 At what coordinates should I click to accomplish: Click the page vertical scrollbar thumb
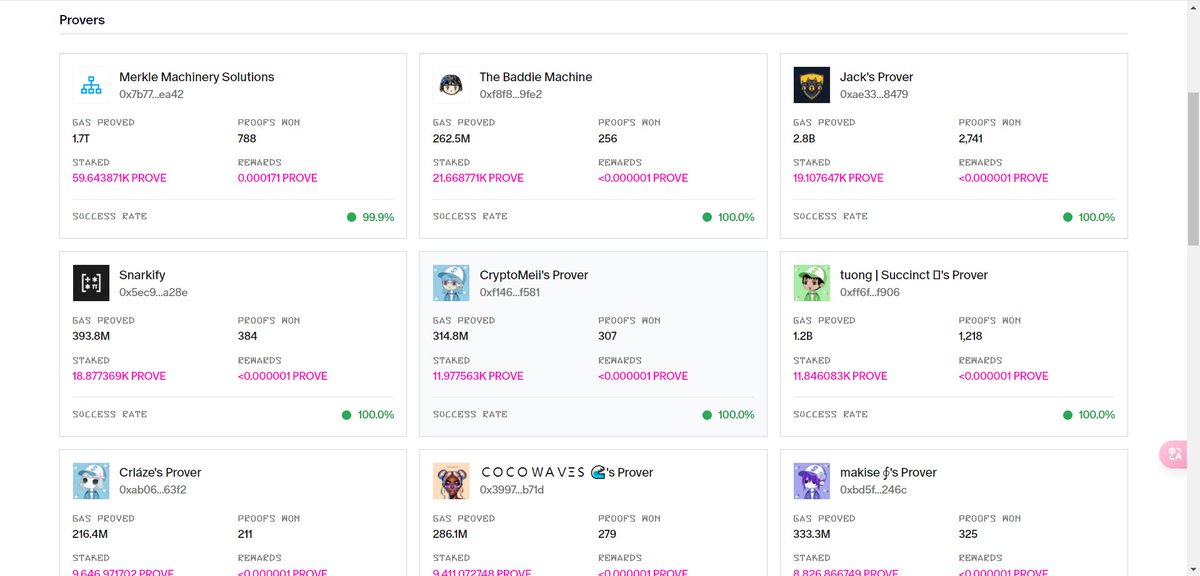(1193, 167)
